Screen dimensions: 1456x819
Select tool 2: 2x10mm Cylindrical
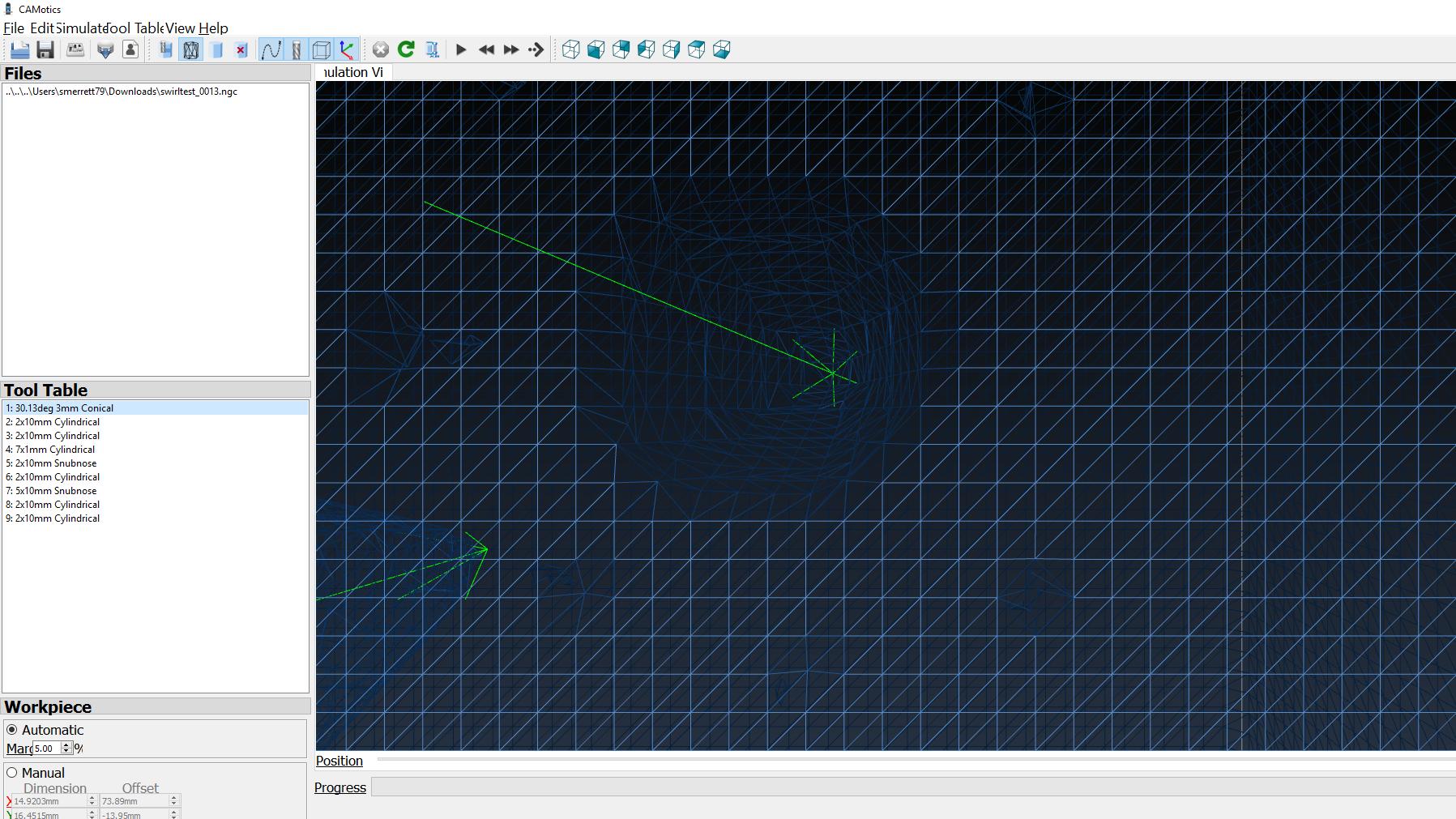point(156,422)
